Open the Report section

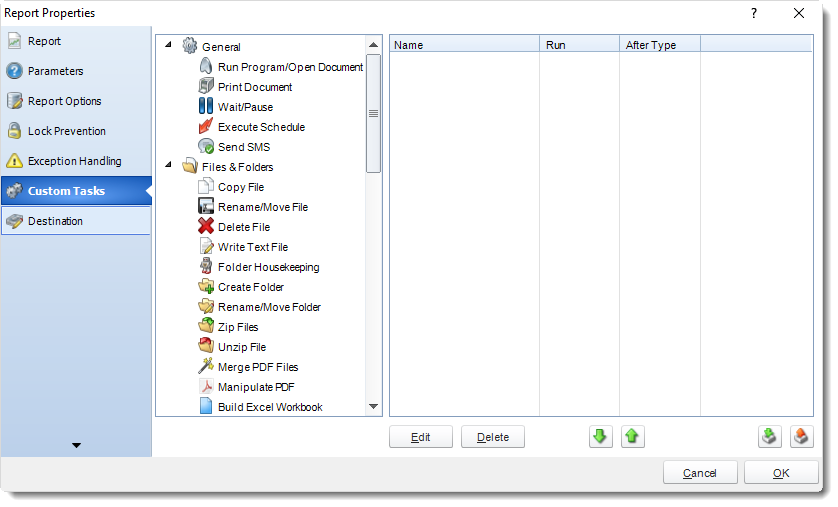pyautogui.click(x=76, y=41)
